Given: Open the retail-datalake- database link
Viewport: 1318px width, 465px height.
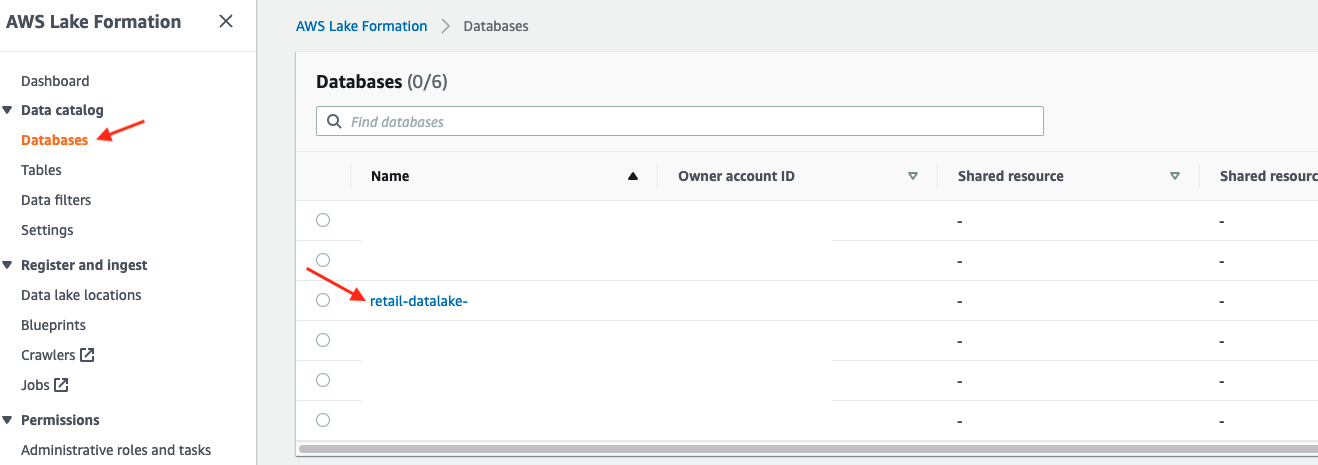Looking at the screenshot, I should click(x=418, y=301).
